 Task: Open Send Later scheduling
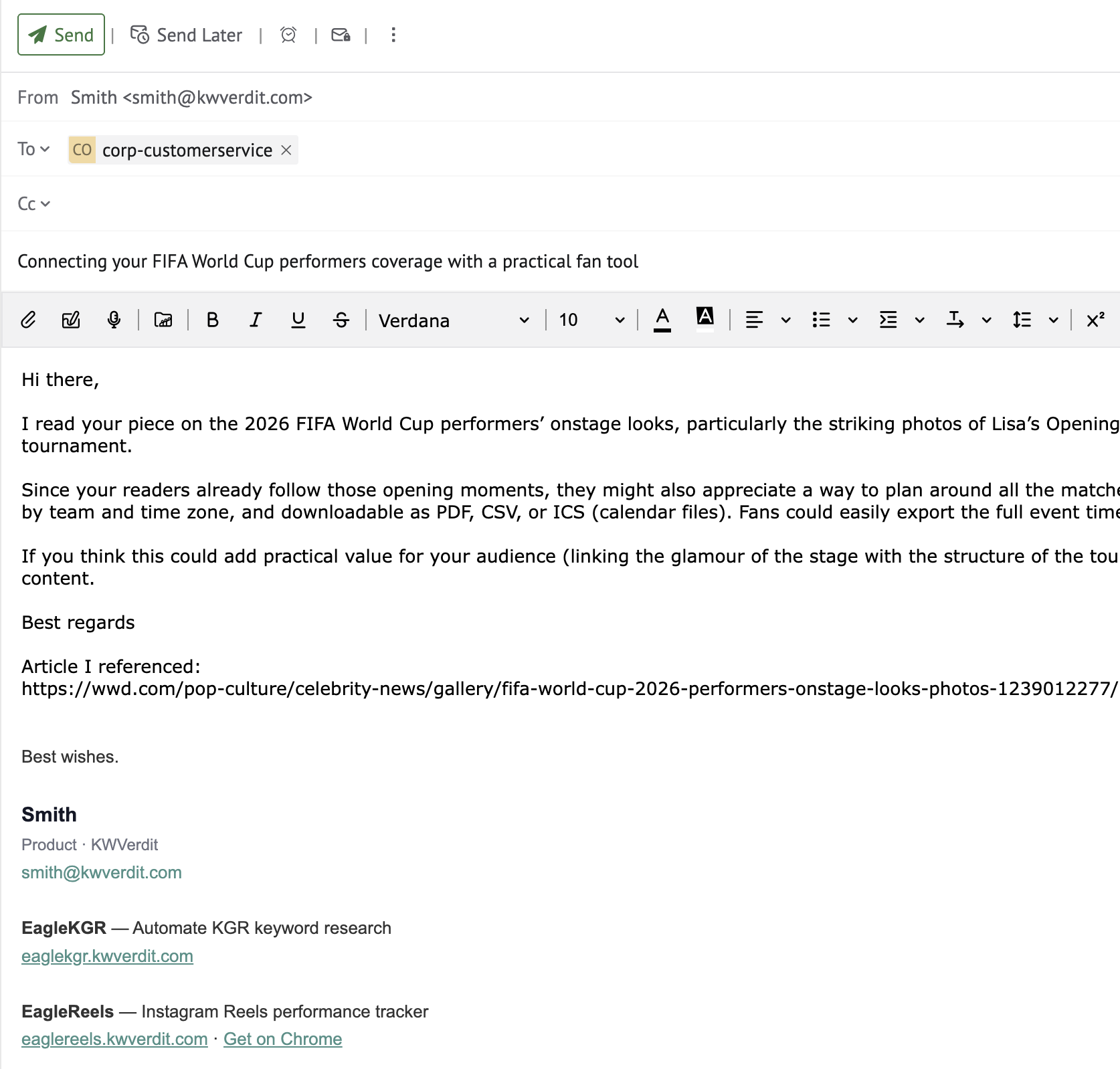point(186,35)
